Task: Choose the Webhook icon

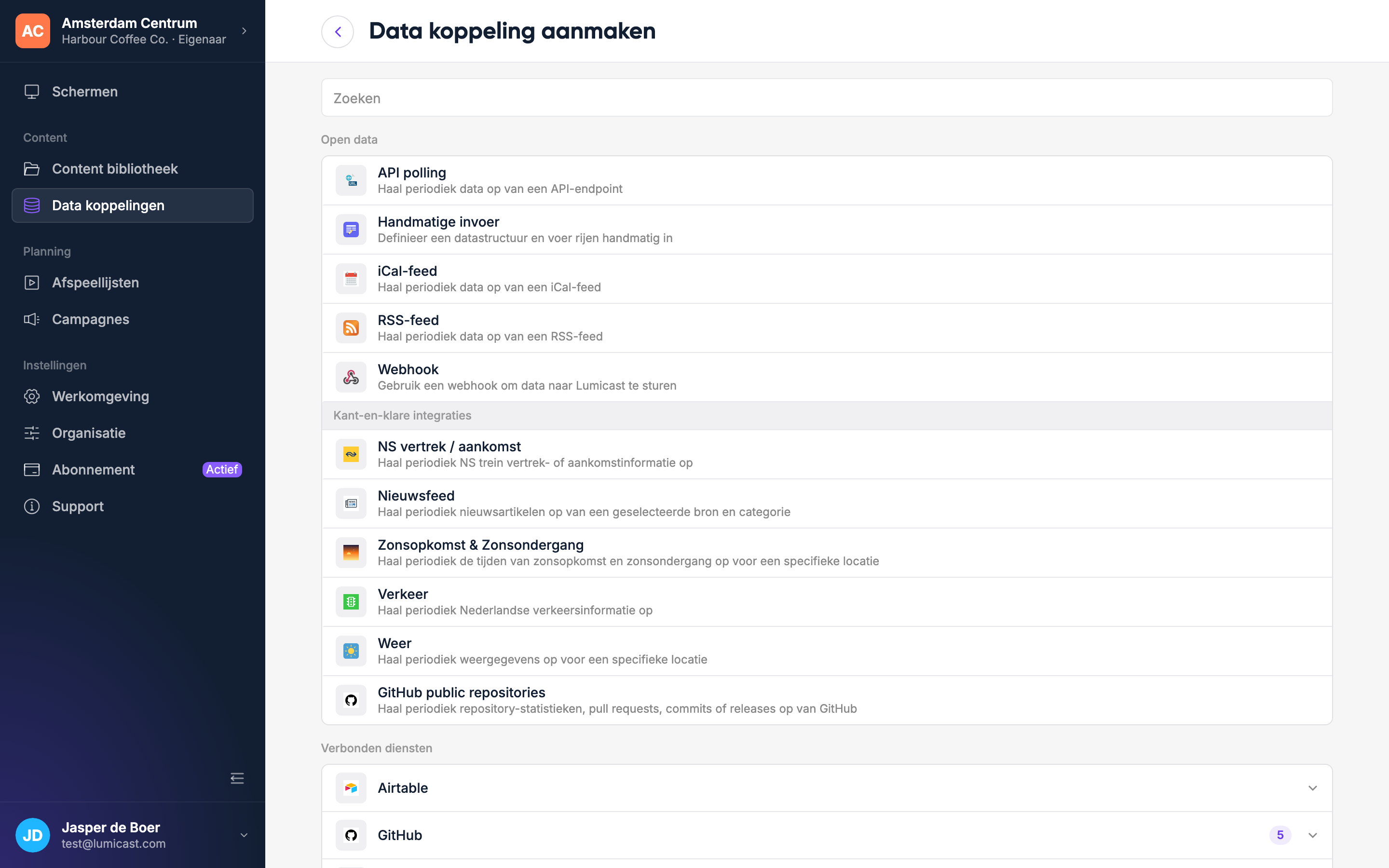Action: [351, 377]
